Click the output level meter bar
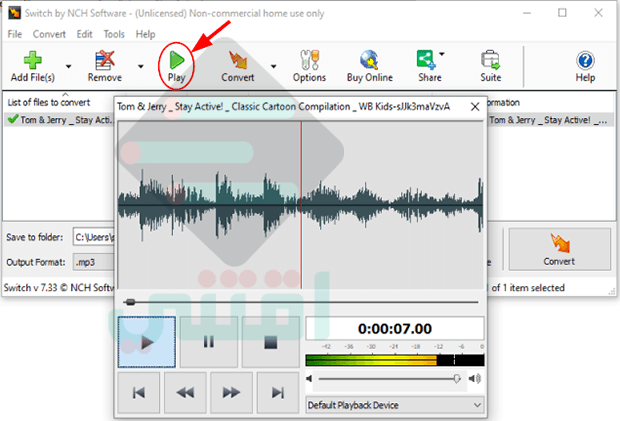620x421 pixels. tap(395, 360)
